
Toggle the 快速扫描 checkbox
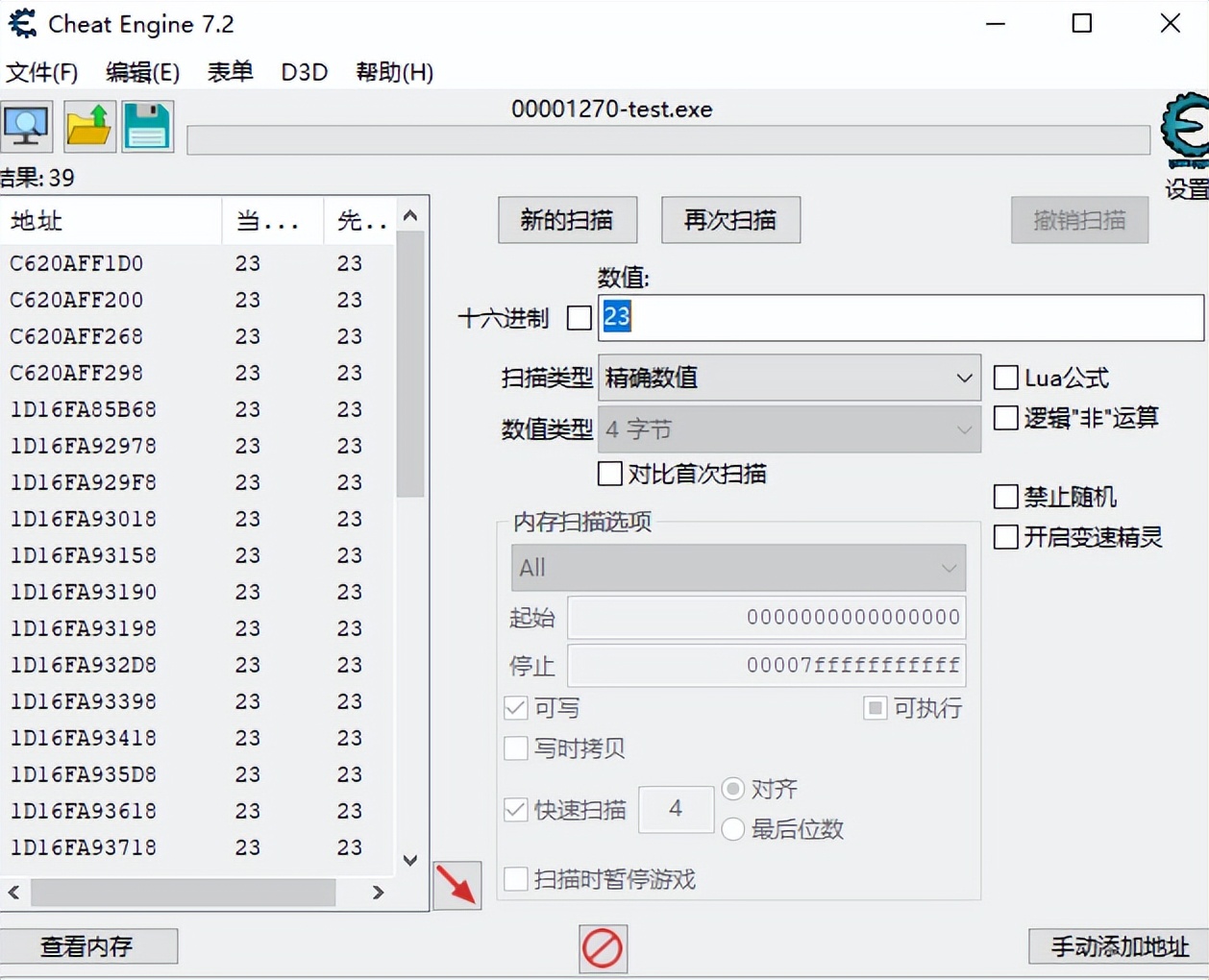click(516, 809)
